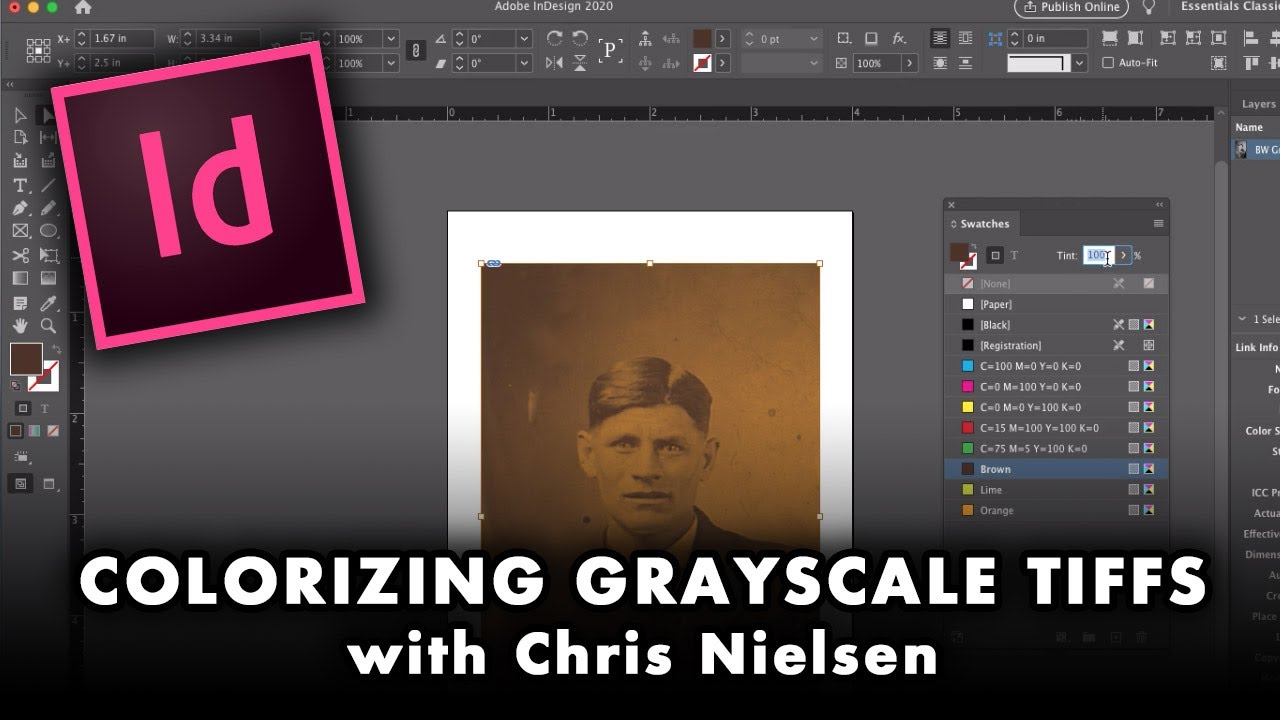Expand the fill color arrow in control panel

pos(723,39)
